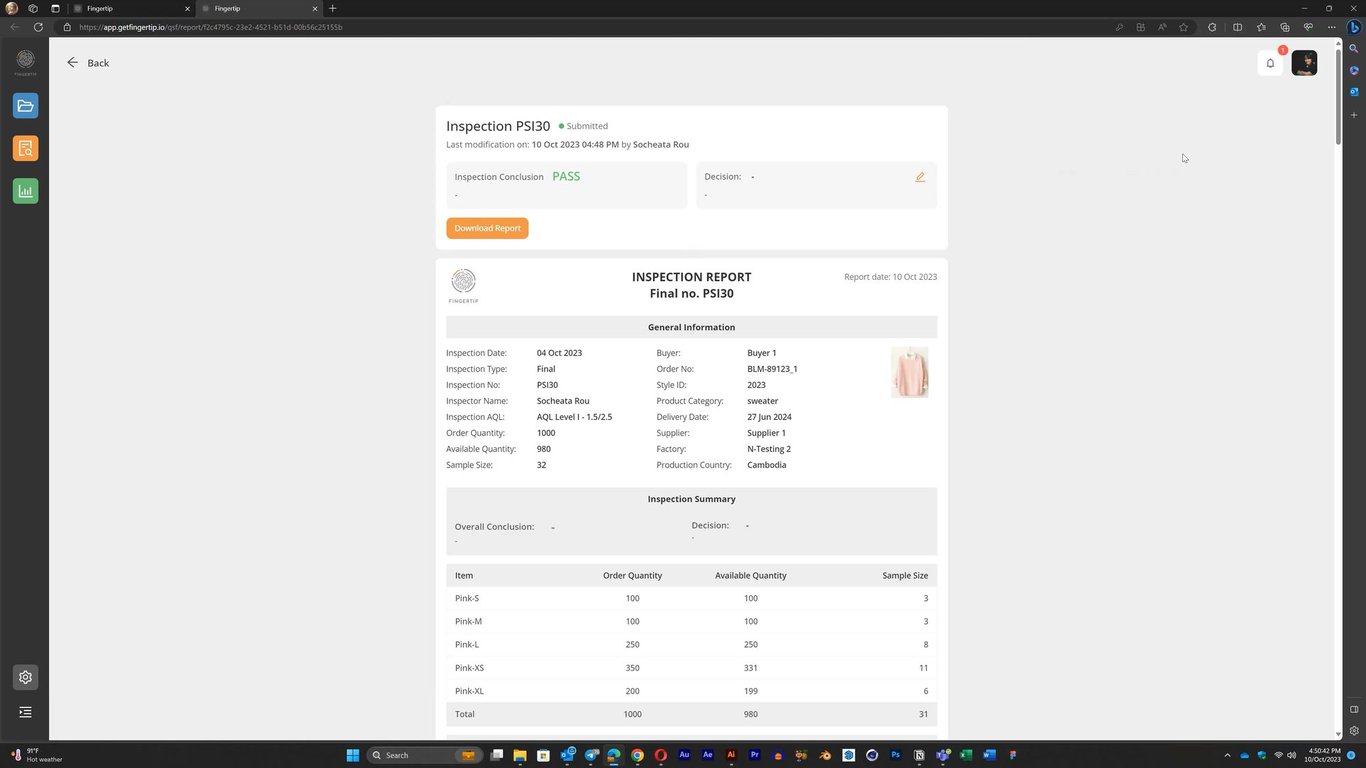Image resolution: width=1366 pixels, height=768 pixels.
Task: Open the orange report search icon in the sidebar
Action: (x=26, y=148)
